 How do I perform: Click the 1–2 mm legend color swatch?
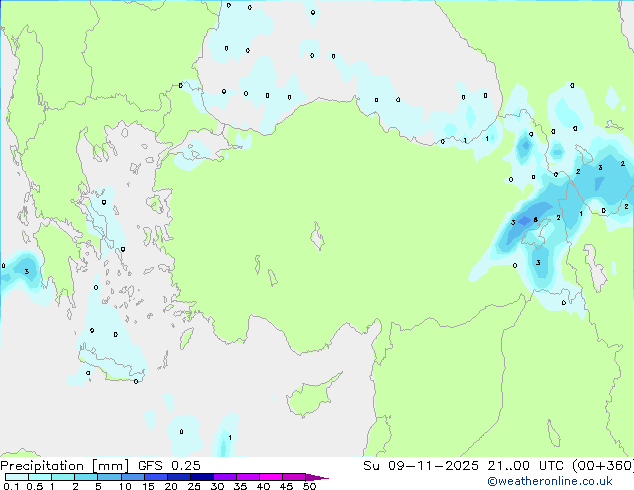coord(63,477)
